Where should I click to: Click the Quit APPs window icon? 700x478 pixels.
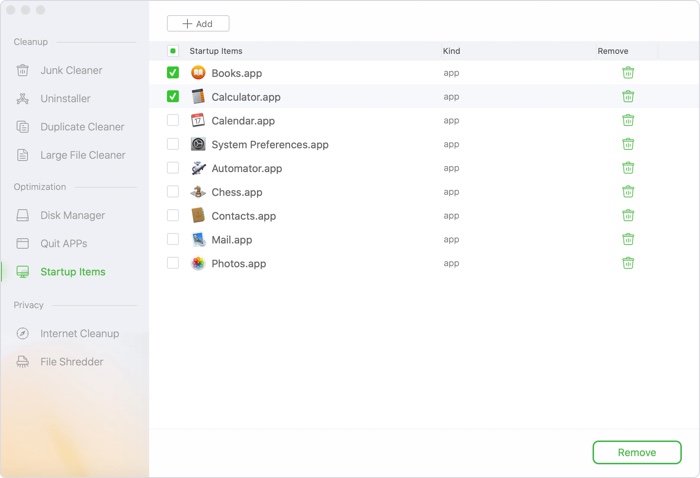pyautogui.click(x=22, y=243)
